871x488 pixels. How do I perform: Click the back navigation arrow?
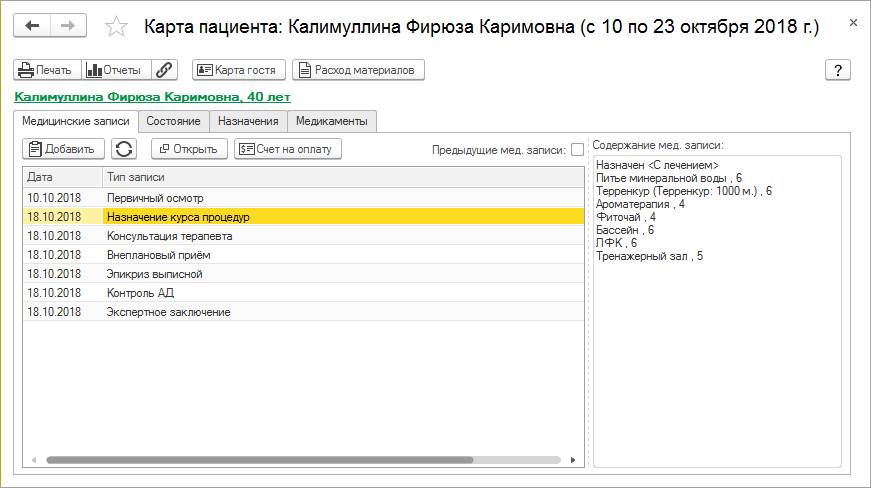pos(32,26)
